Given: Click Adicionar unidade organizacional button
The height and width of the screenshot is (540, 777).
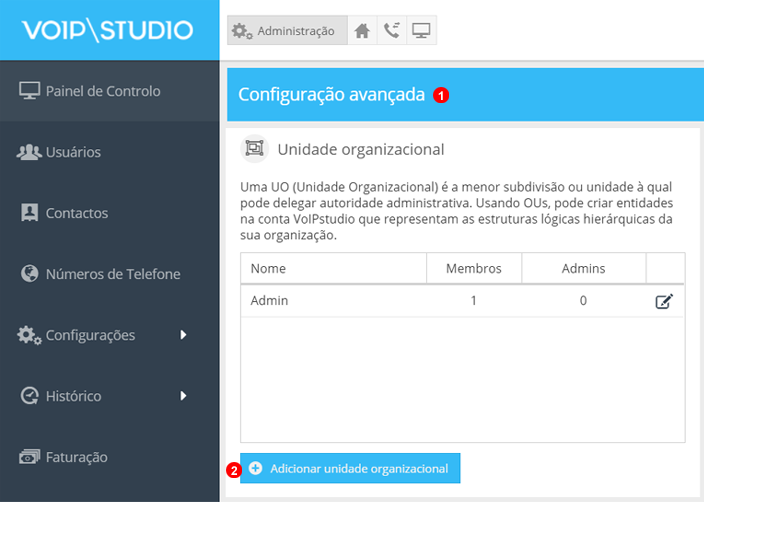Looking at the screenshot, I should [350, 468].
